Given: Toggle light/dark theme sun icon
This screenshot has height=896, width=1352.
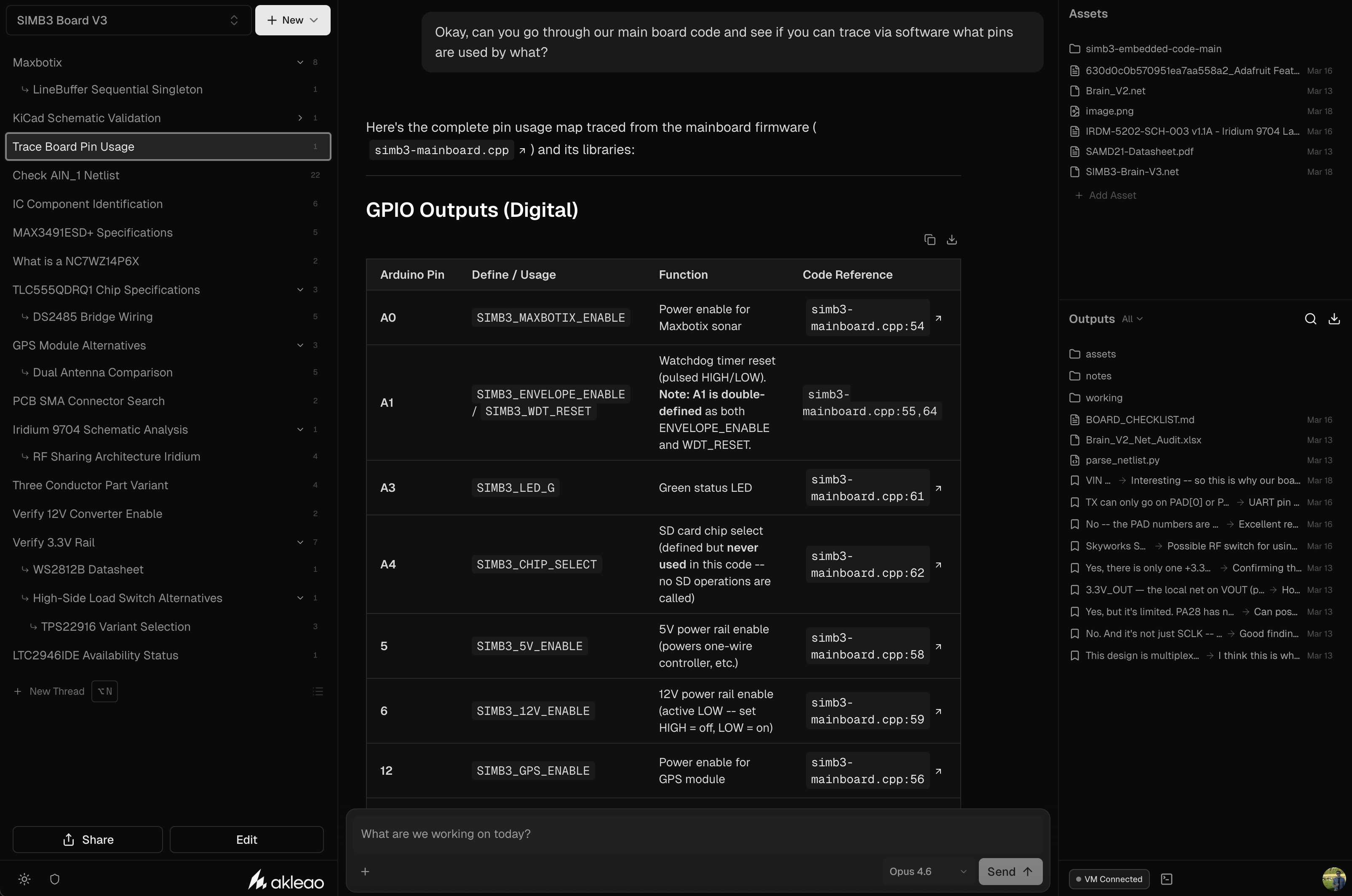Looking at the screenshot, I should [24, 879].
